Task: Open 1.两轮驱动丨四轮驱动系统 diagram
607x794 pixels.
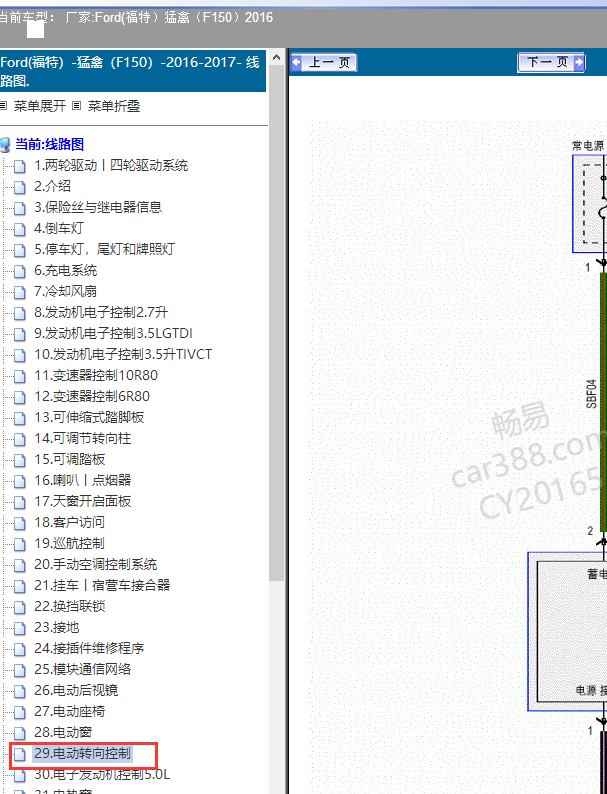Action: 111,166
